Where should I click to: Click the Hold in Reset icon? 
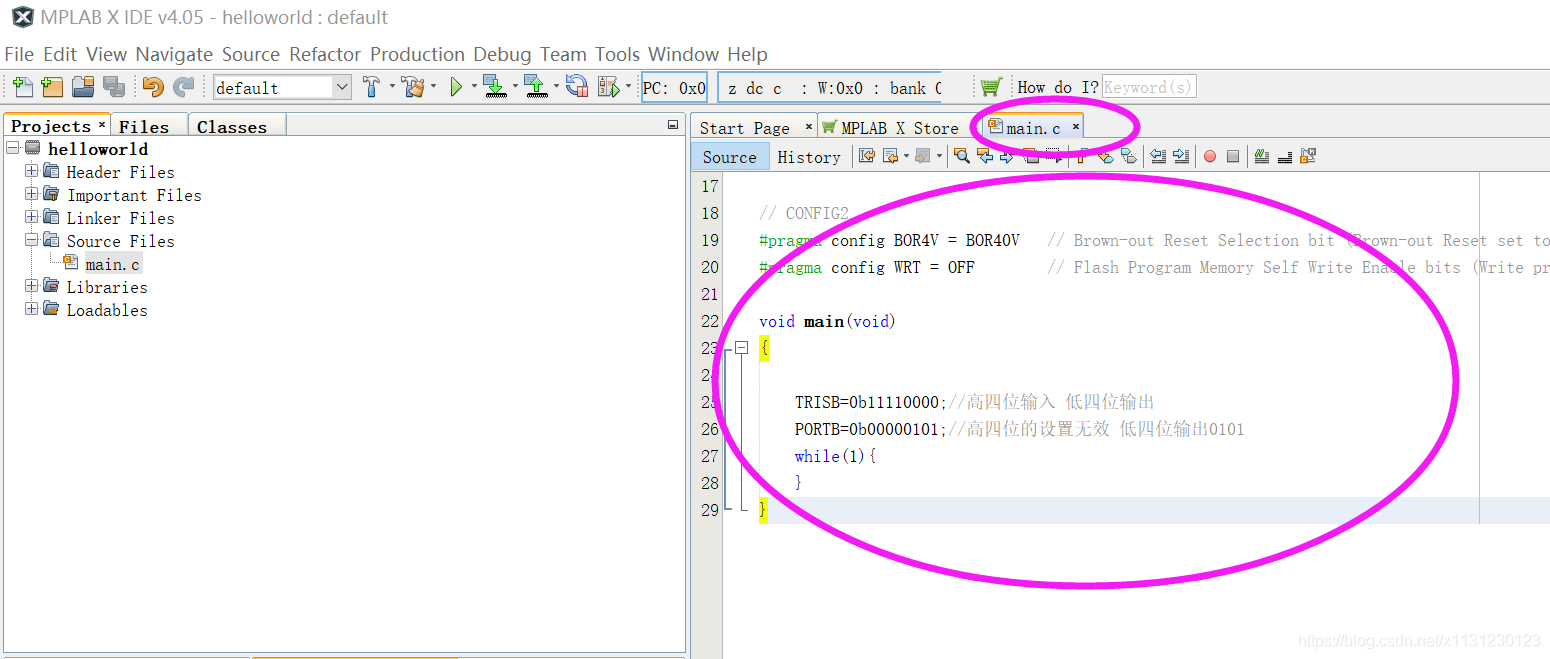(x=577, y=87)
